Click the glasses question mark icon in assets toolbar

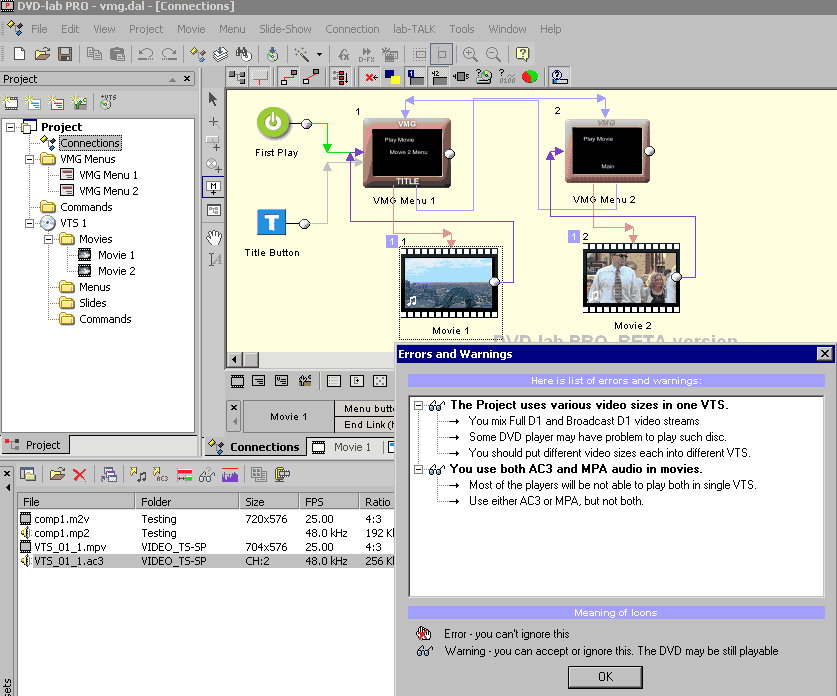coord(207,474)
